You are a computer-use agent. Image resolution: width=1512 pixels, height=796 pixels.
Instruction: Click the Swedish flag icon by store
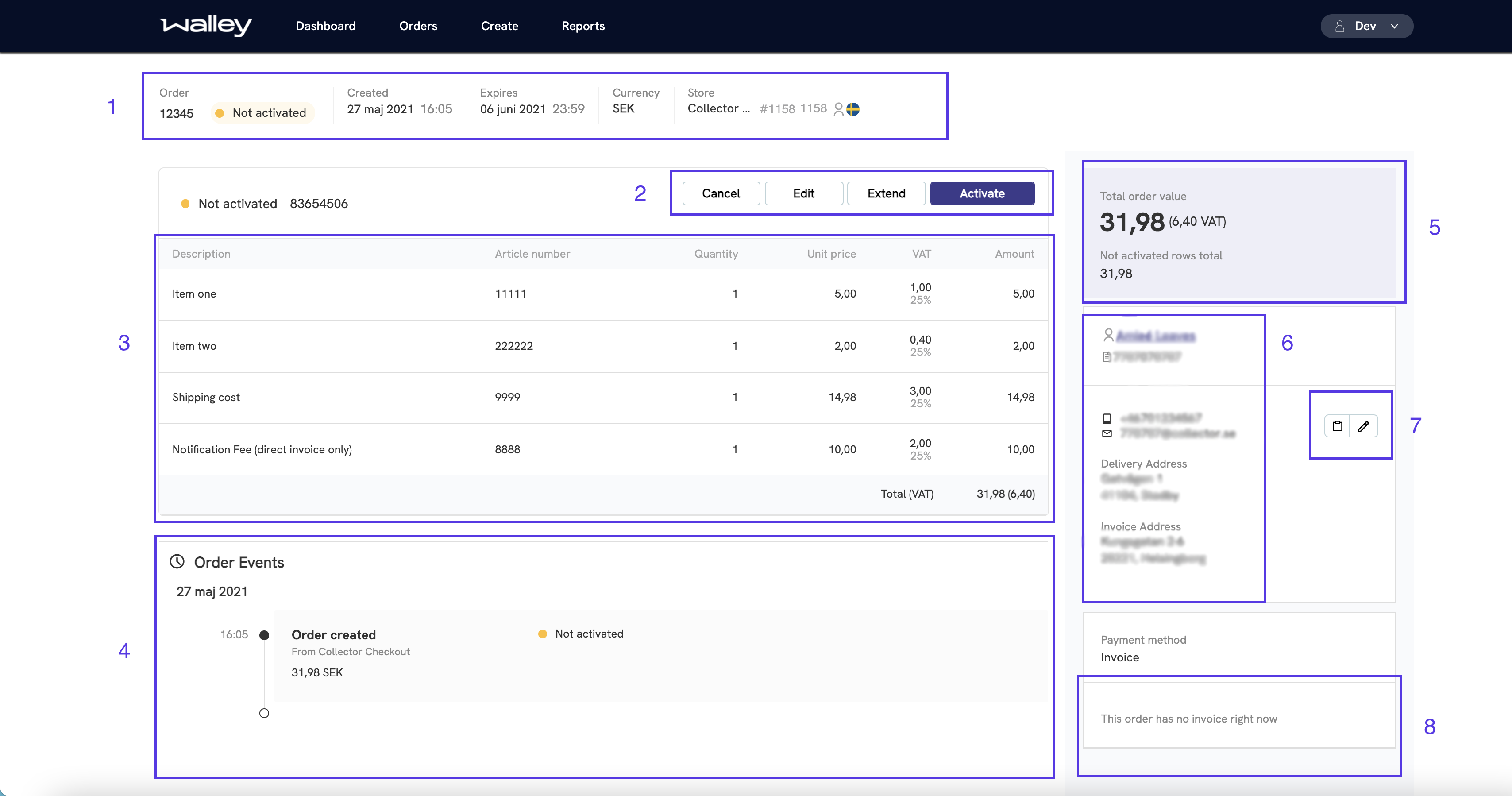click(853, 108)
